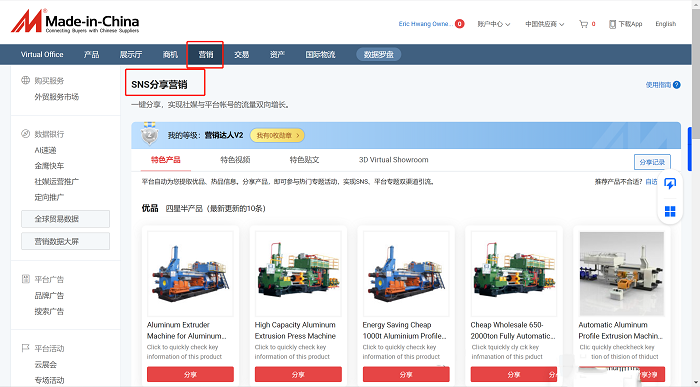
Task: Open the yellow badge pill with arrow
Action: [277, 135]
